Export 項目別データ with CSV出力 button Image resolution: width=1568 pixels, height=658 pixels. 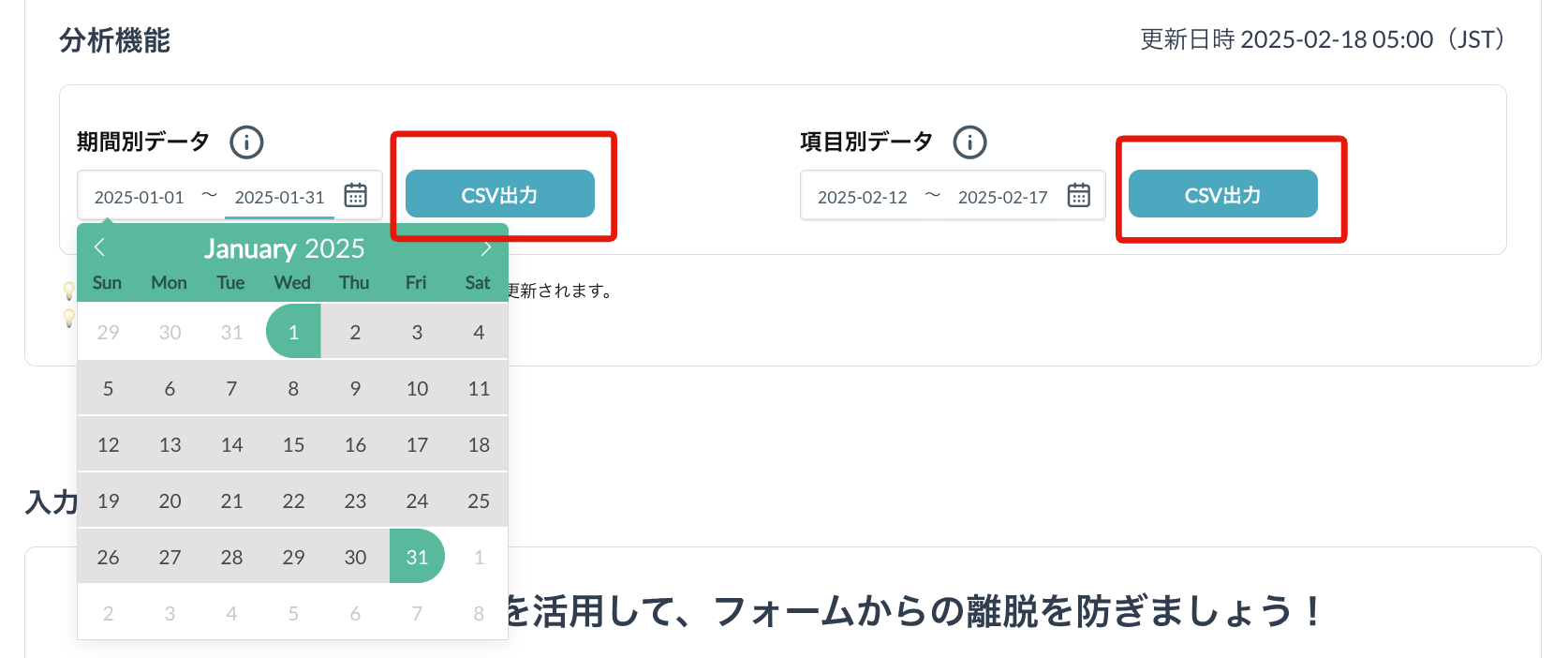pos(1222,194)
